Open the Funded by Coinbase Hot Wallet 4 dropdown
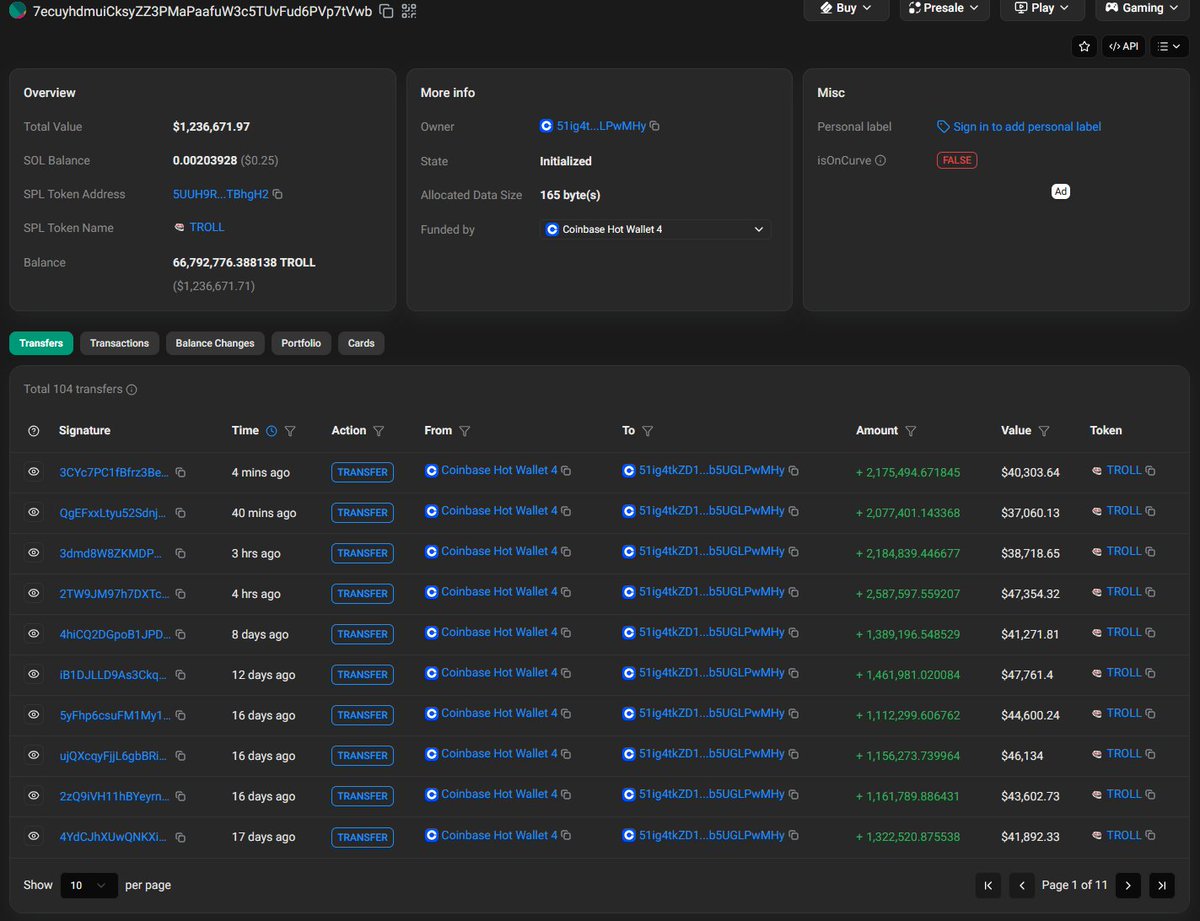 coord(655,229)
